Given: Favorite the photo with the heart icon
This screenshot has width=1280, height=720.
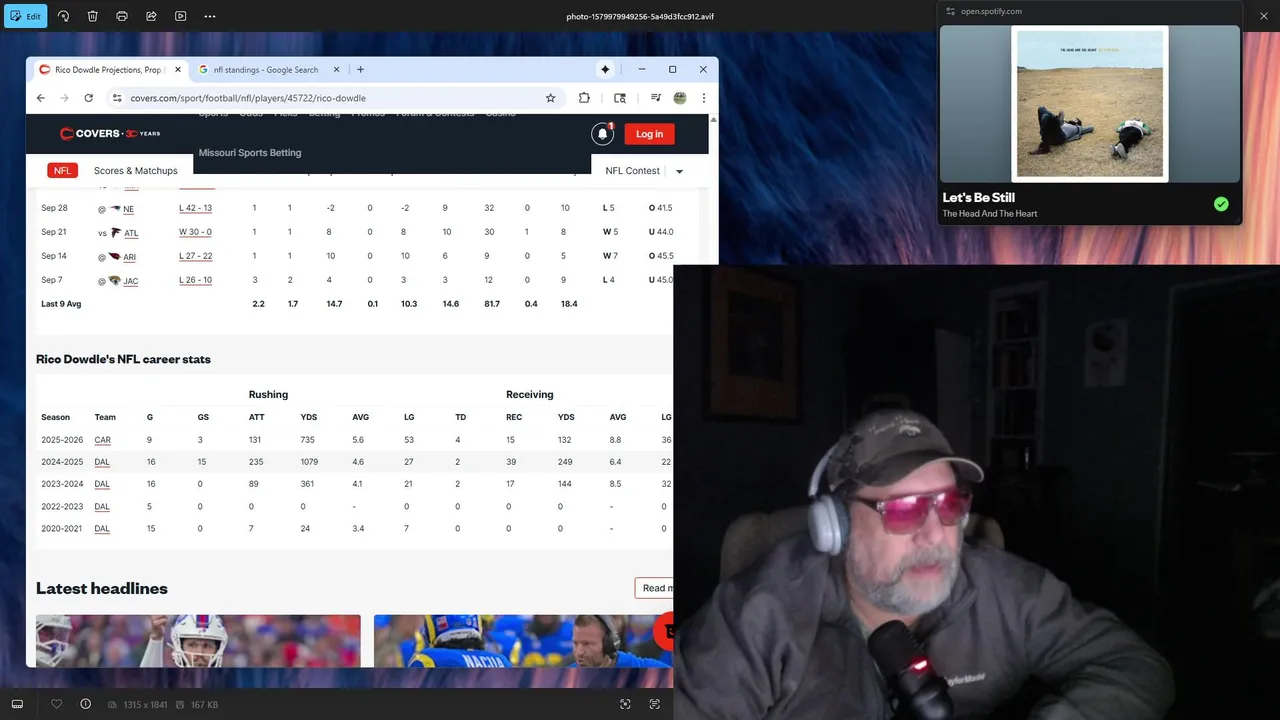Looking at the screenshot, I should [x=56, y=704].
